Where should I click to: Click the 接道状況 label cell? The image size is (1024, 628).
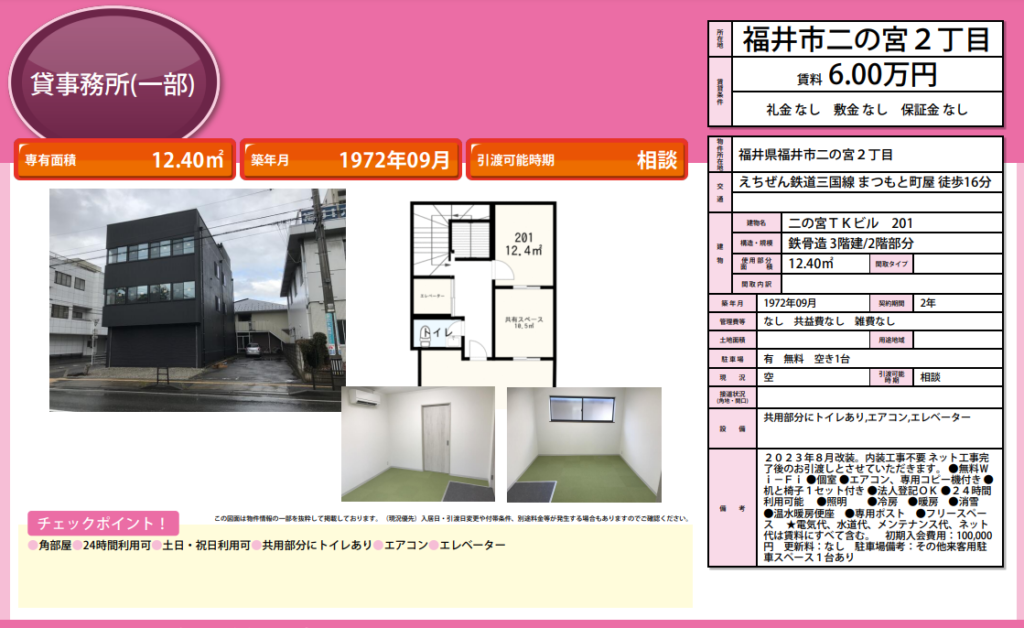pos(732,397)
